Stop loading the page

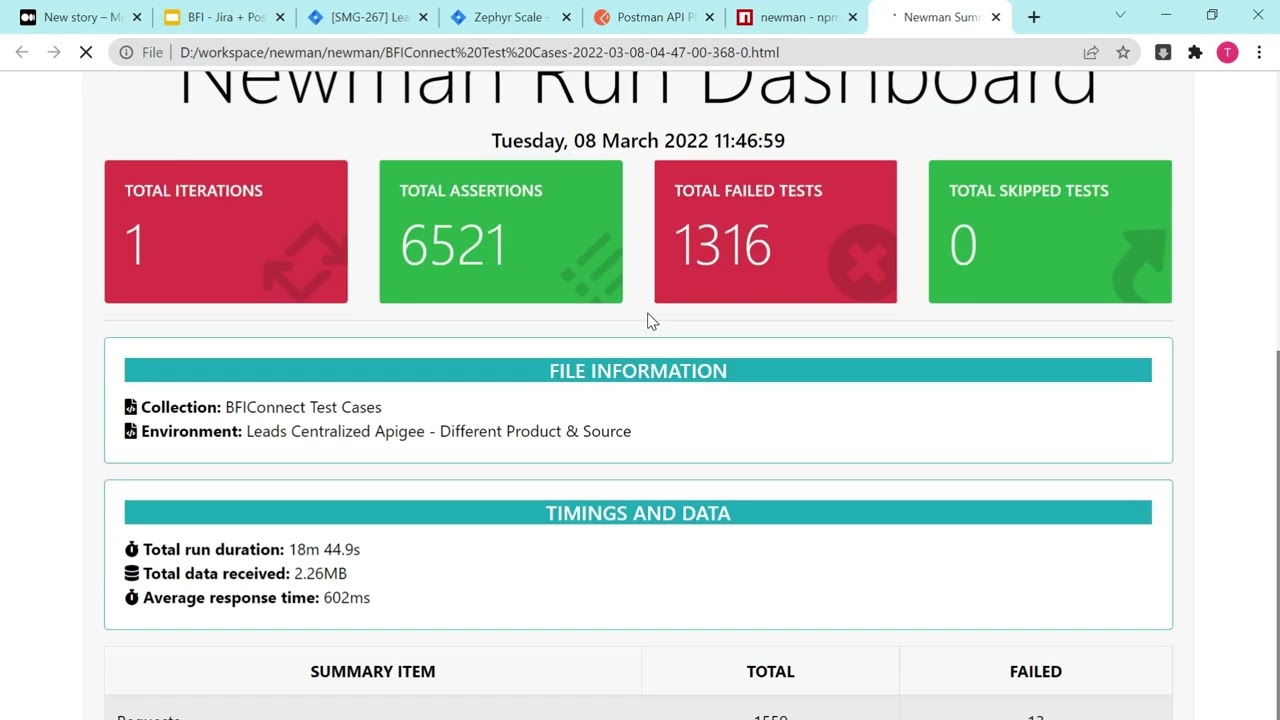point(86,52)
